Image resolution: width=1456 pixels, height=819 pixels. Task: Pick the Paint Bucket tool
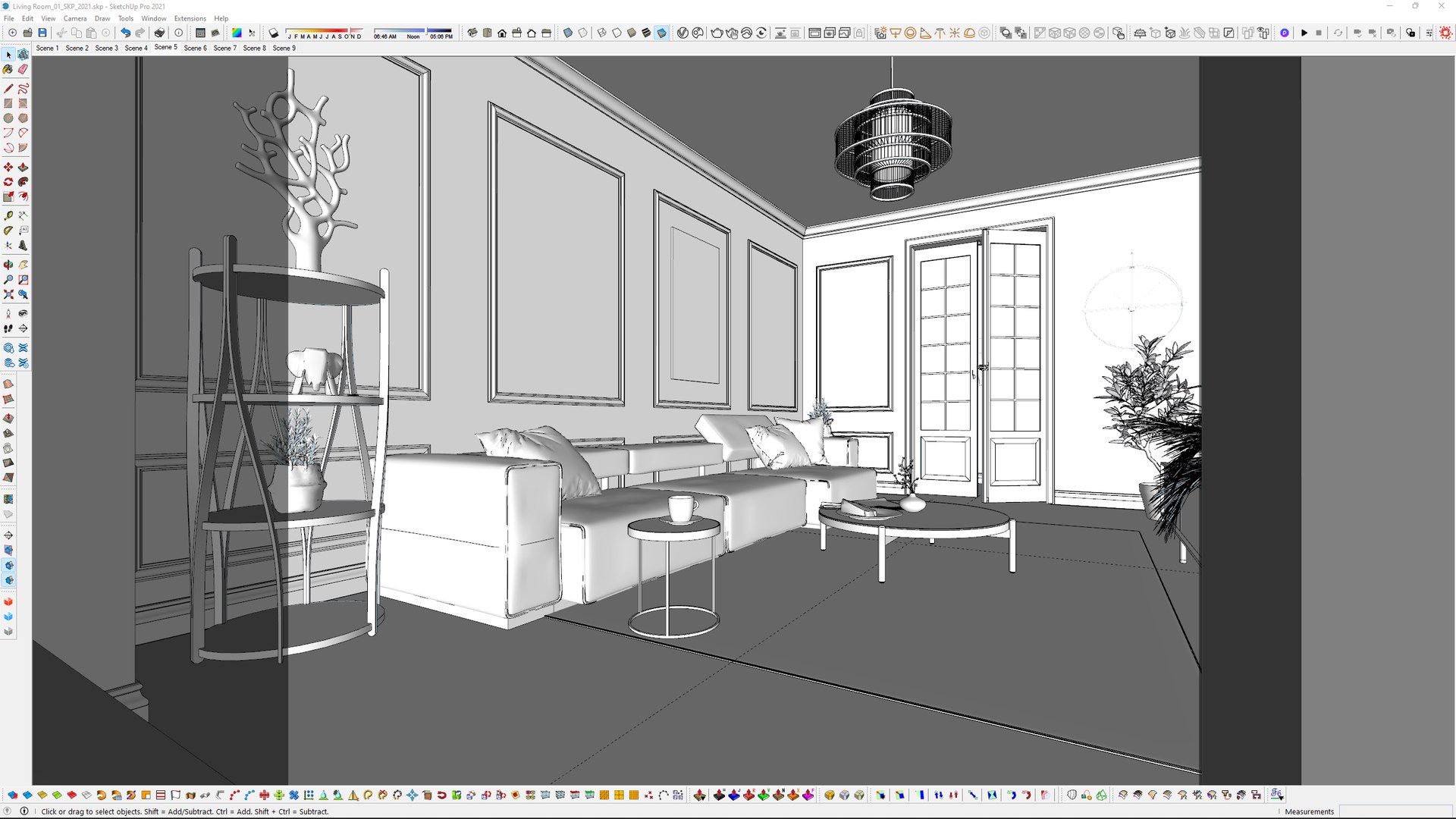click(8, 69)
